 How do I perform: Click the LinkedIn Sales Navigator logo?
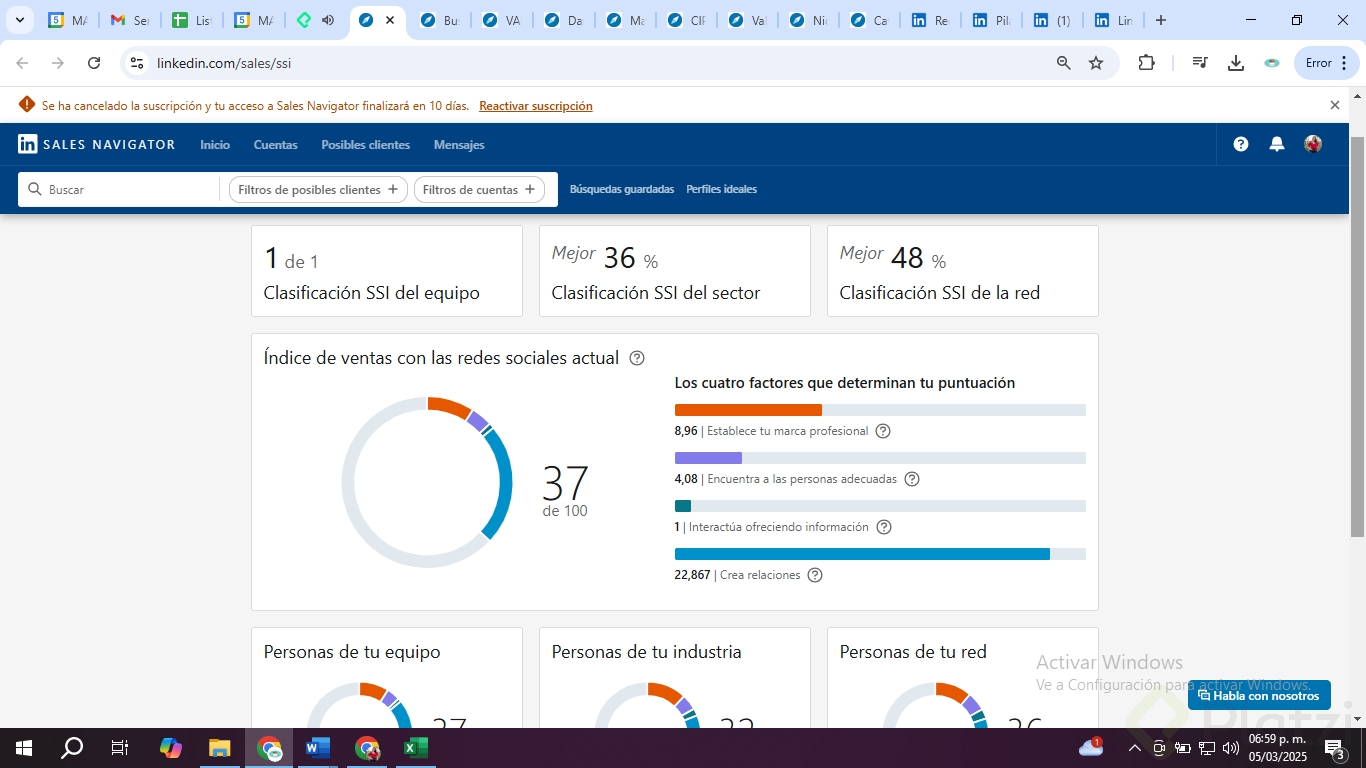coord(97,144)
